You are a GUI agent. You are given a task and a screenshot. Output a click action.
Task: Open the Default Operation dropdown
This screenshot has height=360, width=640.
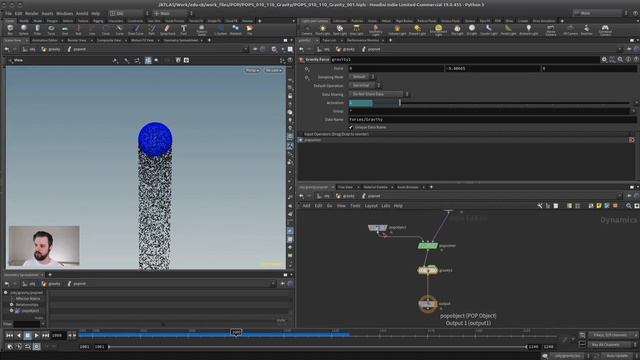pyautogui.click(x=364, y=85)
